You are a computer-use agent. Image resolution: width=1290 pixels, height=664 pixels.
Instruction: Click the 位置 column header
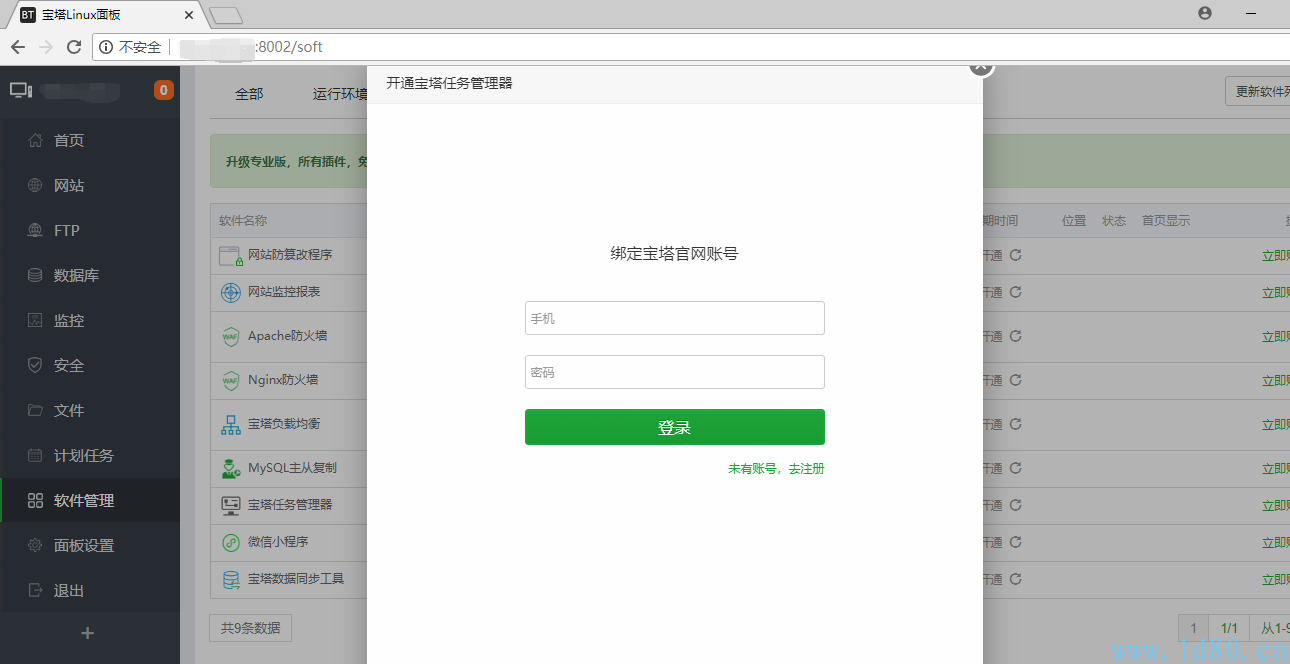1074,221
